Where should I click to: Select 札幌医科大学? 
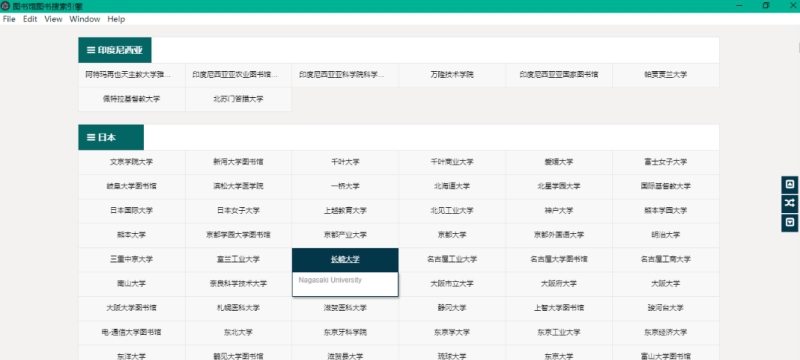point(238,308)
